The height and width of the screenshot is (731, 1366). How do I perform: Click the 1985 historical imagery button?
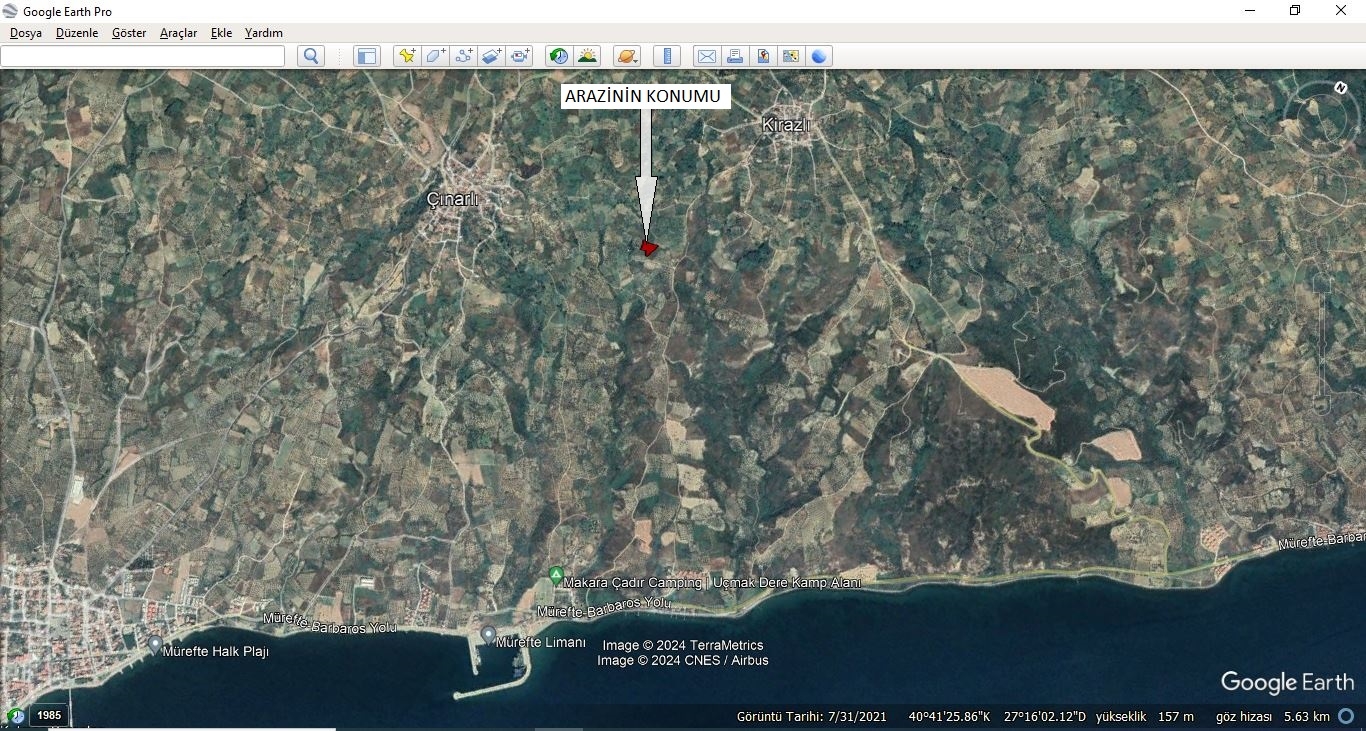tap(49, 715)
